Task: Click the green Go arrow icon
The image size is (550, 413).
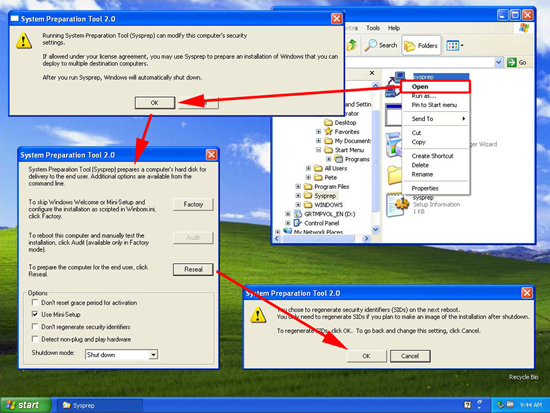Action: 512,62
